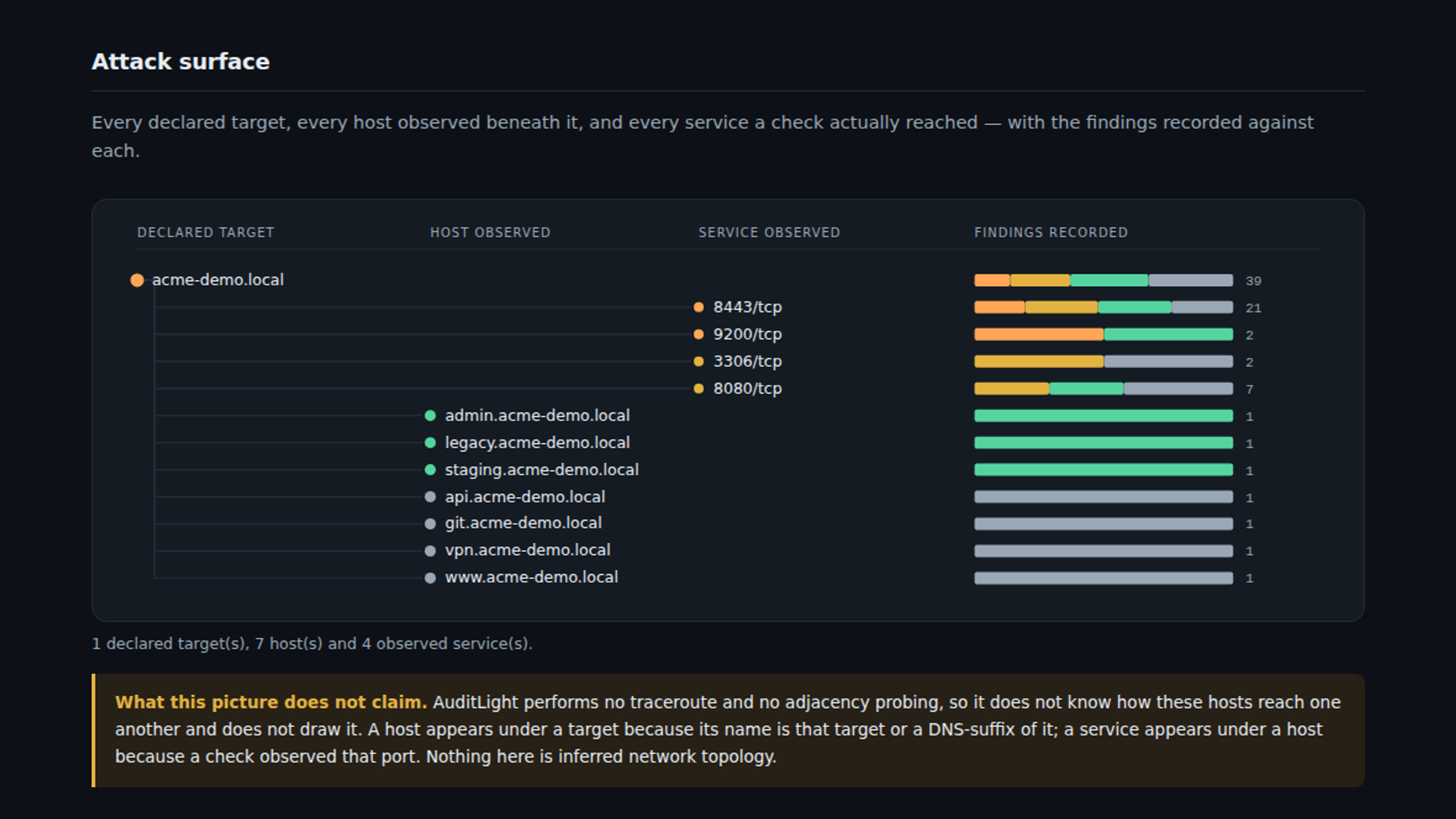Click the findings bar for 9200/tcp
This screenshot has width=1456, height=819.
click(1103, 334)
